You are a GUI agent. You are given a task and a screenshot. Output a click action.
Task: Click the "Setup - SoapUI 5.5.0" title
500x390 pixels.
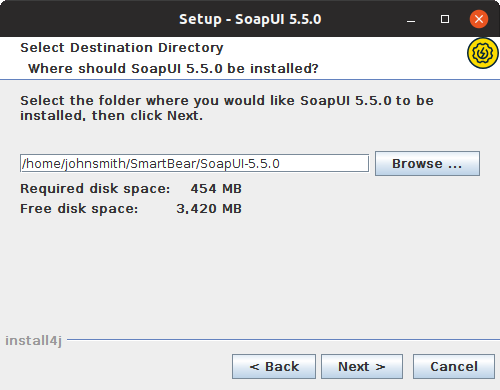point(250,19)
